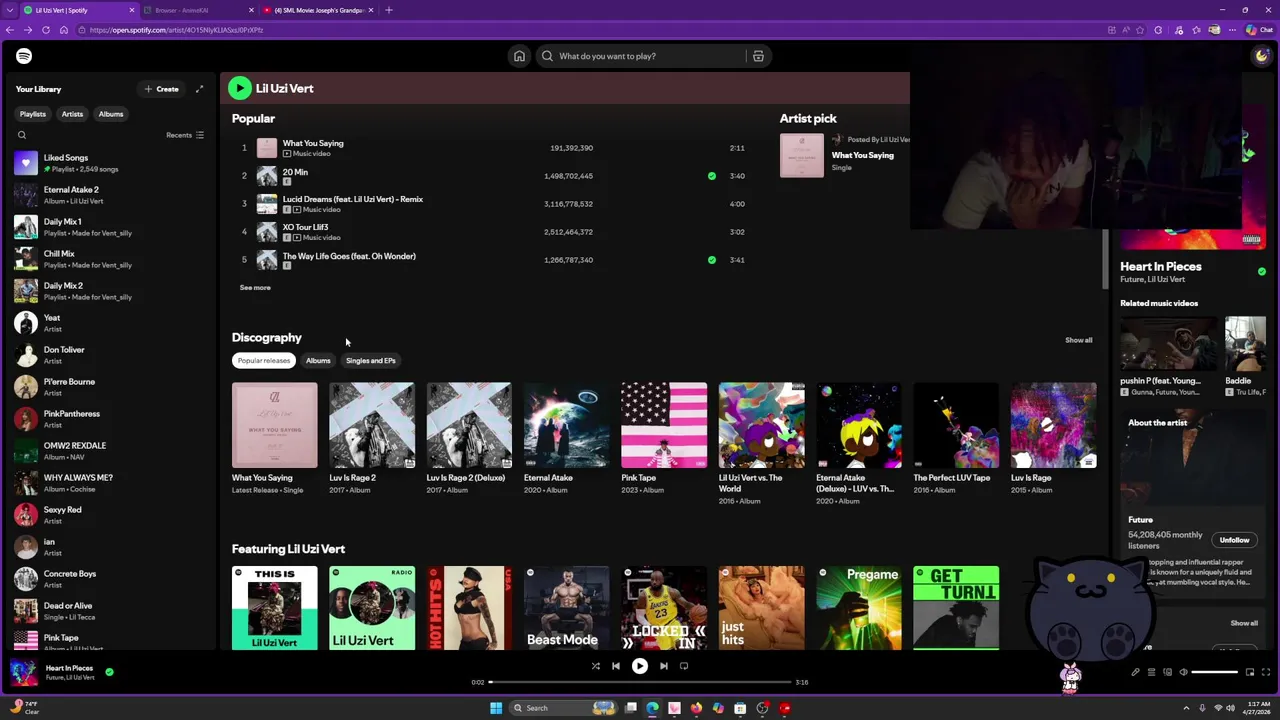
Task: Skip to next track
Action: pos(663,666)
